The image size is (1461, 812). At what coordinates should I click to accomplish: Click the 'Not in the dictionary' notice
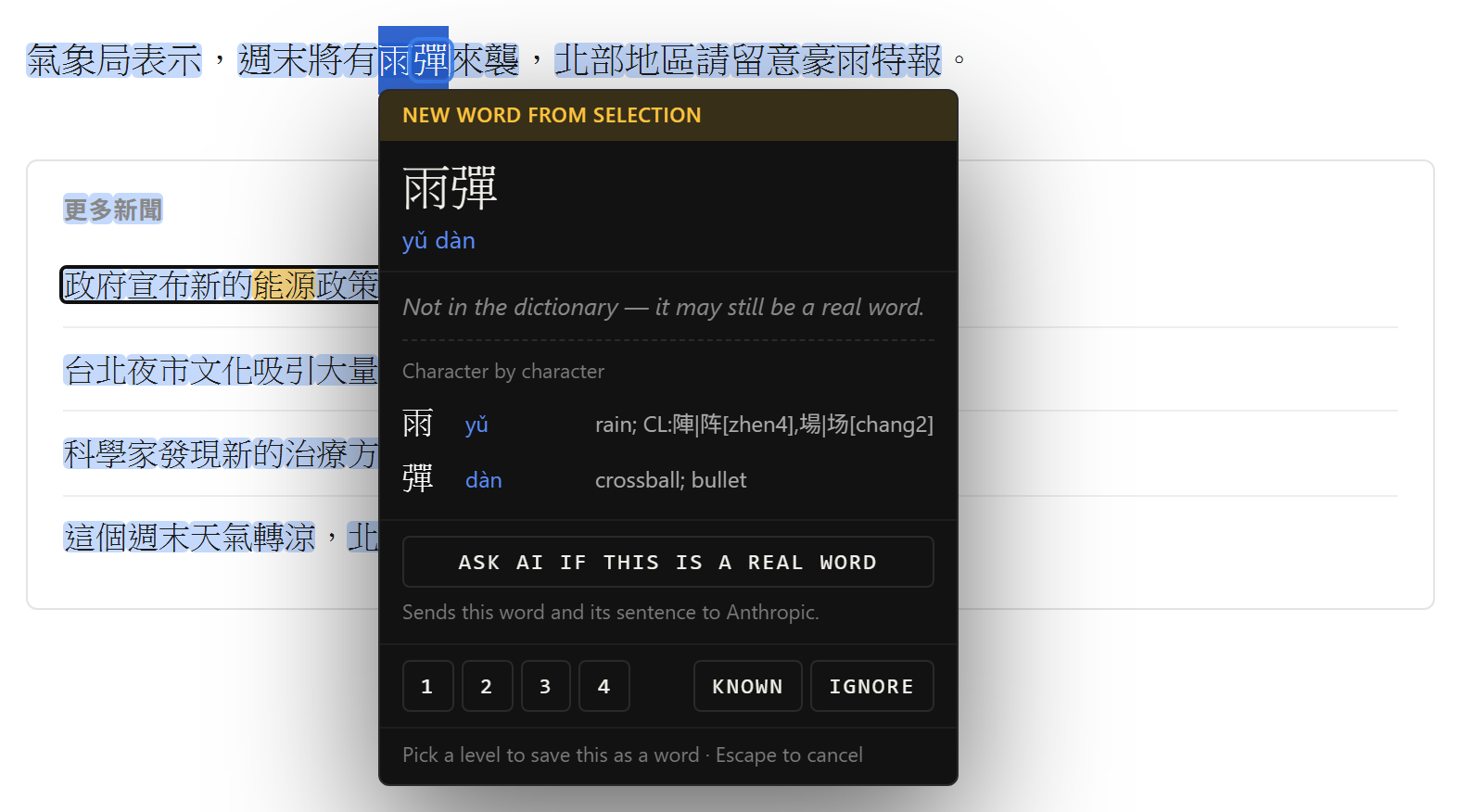pyautogui.click(x=664, y=307)
